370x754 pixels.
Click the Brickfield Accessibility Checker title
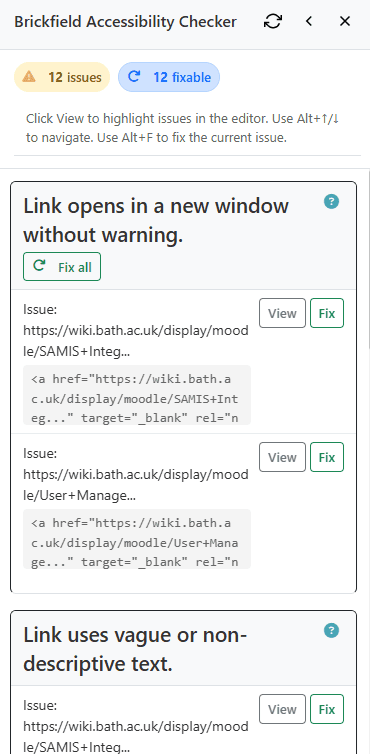click(126, 22)
